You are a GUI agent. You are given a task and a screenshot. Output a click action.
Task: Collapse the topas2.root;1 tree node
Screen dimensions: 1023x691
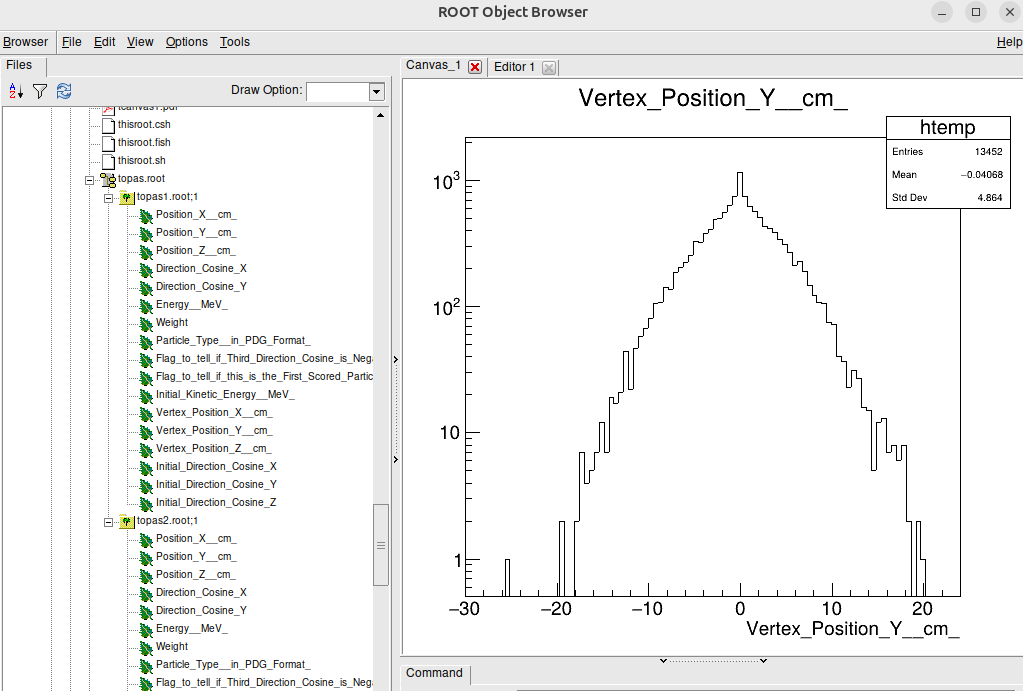(x=108, y=521)
